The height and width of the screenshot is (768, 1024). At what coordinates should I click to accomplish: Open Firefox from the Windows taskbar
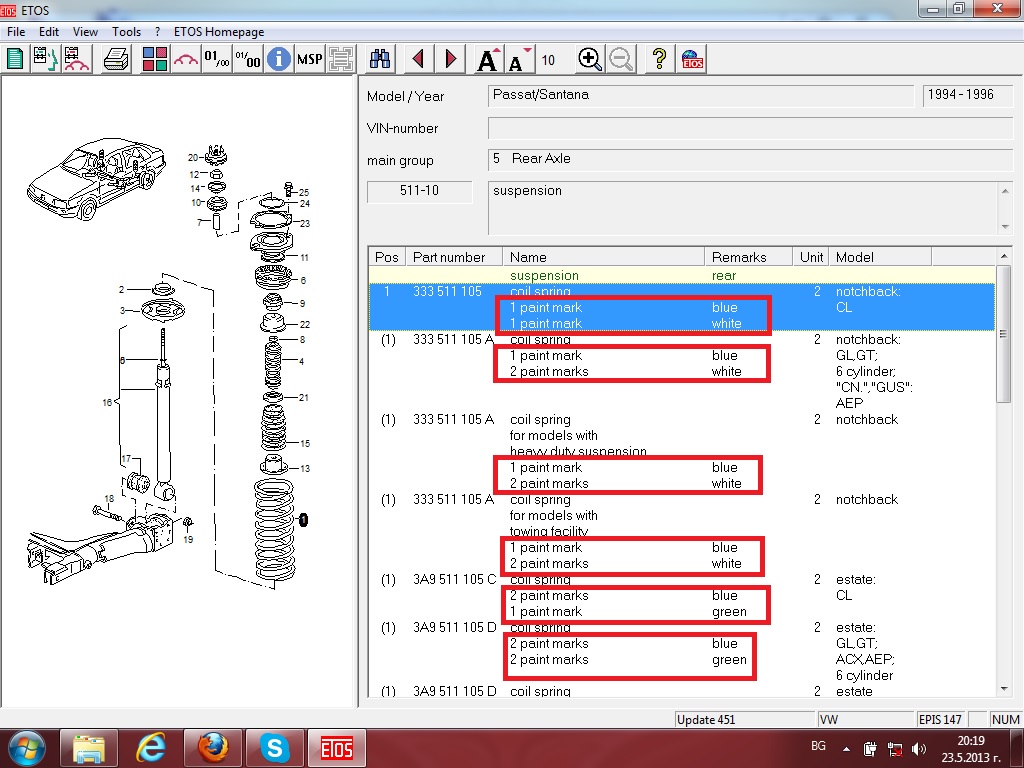click(212, 747)
